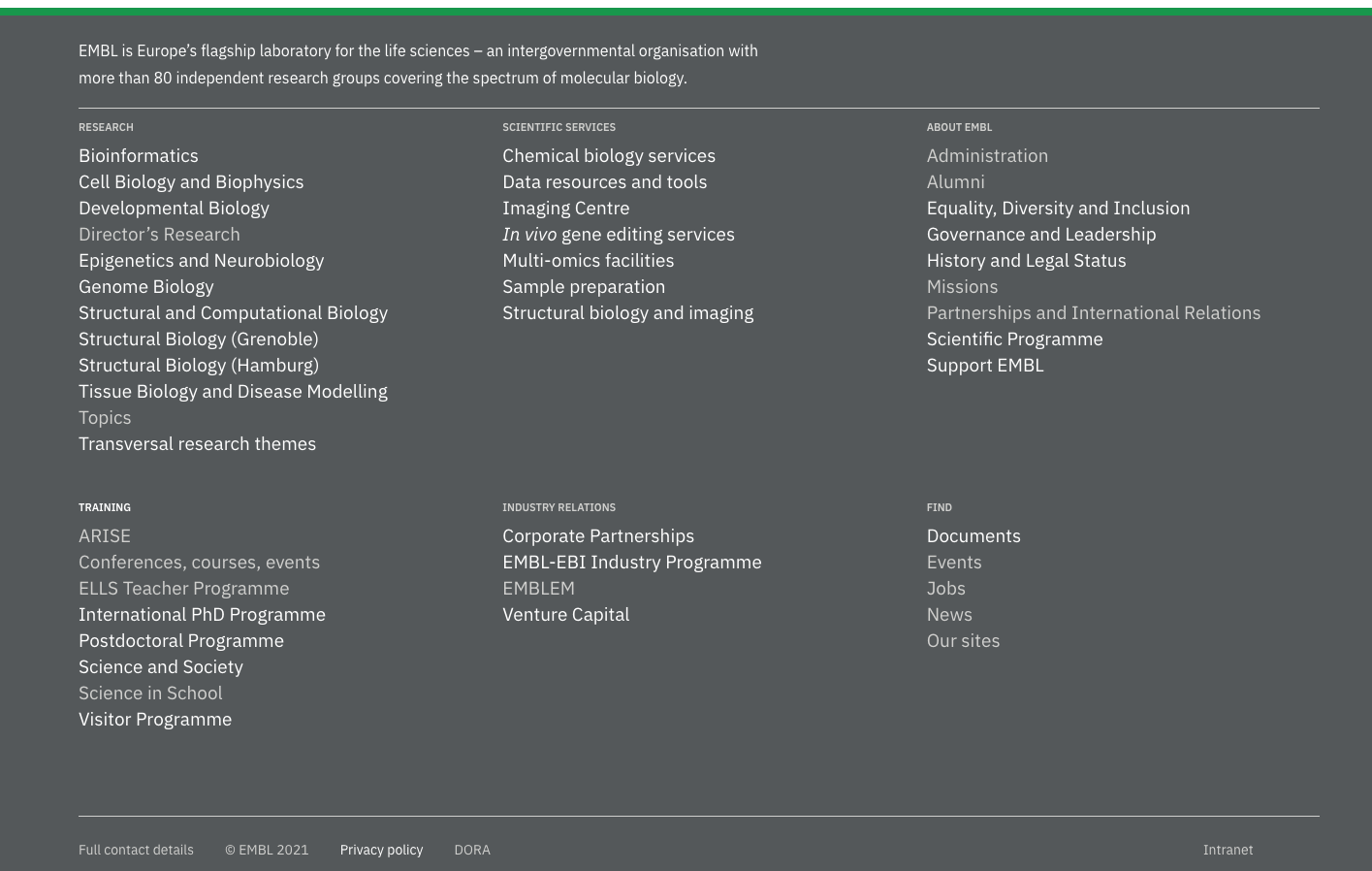Open Conferences, courses, events link
1372x871 pixels.
tap(199, 562)
